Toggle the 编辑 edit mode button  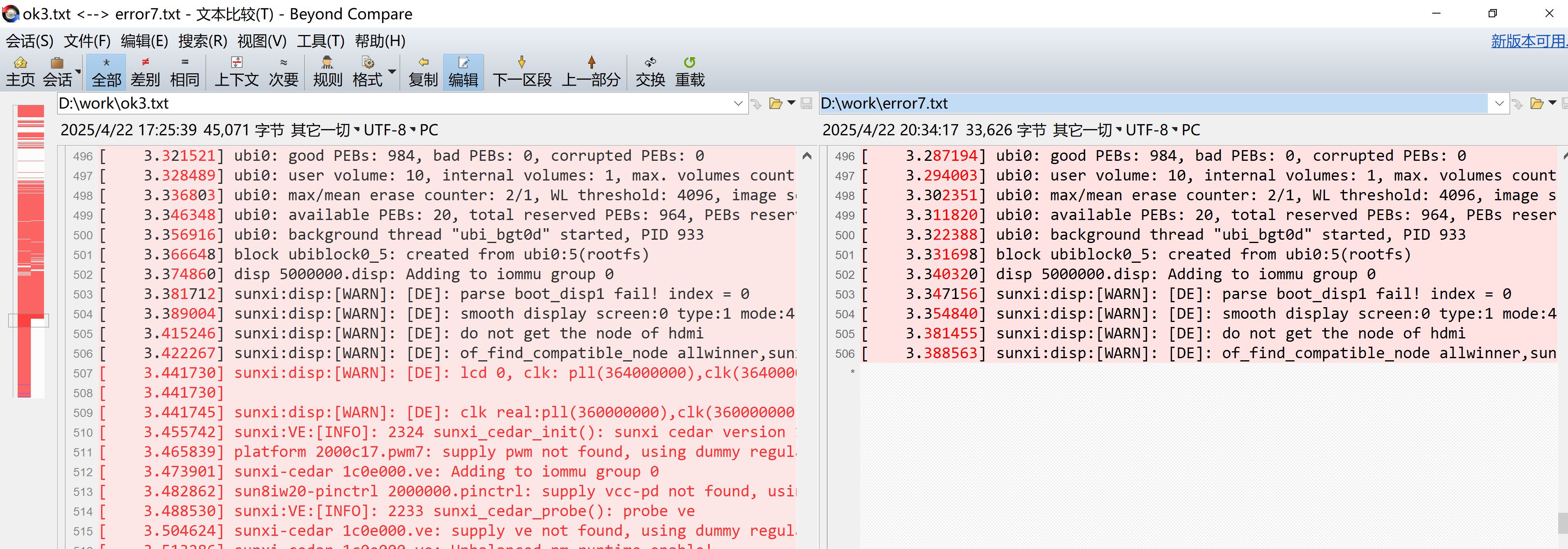coord(463,72)
